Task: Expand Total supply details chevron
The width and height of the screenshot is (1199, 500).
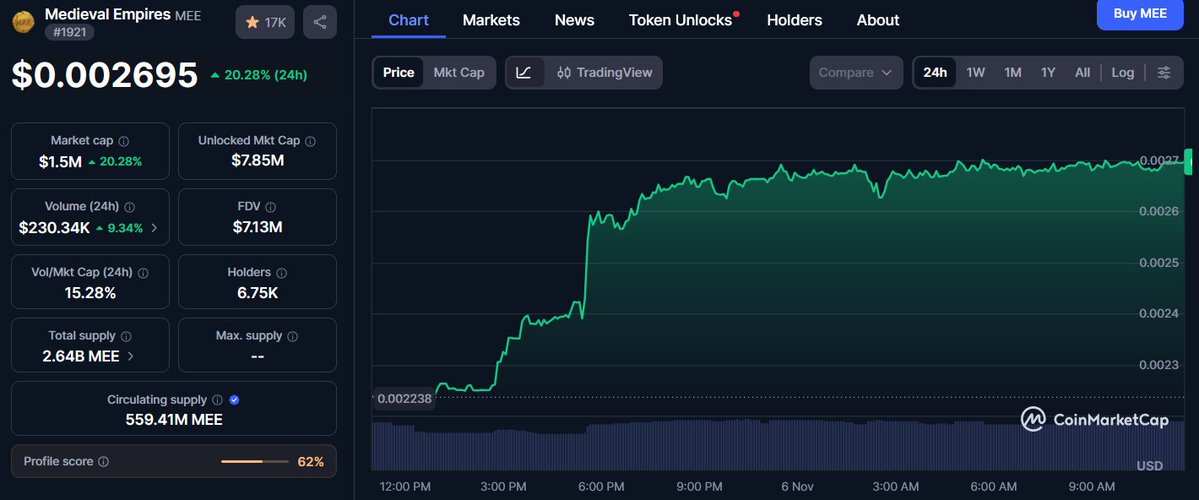Action: pos(131,356)
